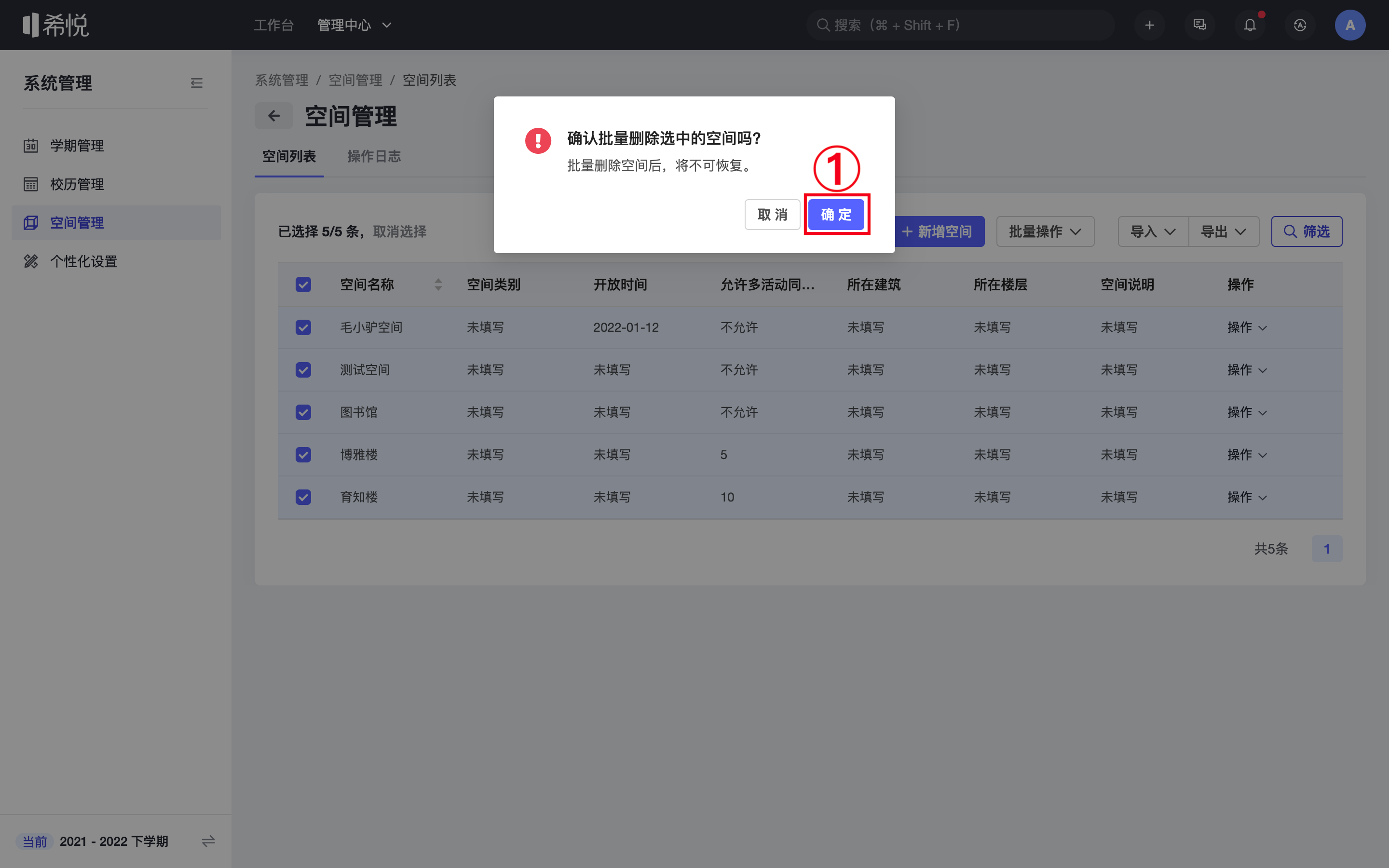
Task: Open the 导入 dropdown
Action: click(x=1153, y=231)
